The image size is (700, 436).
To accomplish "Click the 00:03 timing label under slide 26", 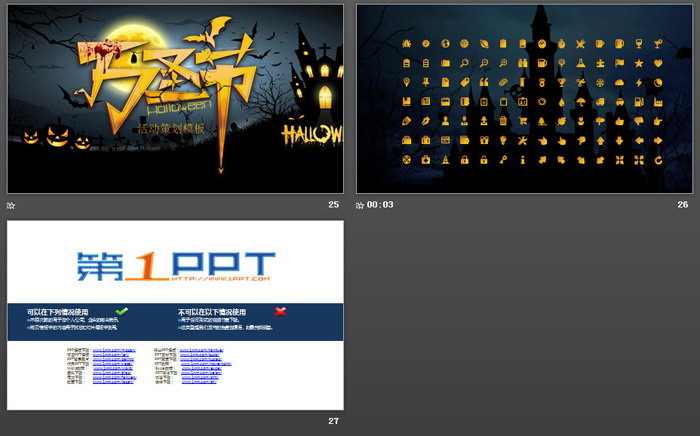I will click(x=380, y=205).
